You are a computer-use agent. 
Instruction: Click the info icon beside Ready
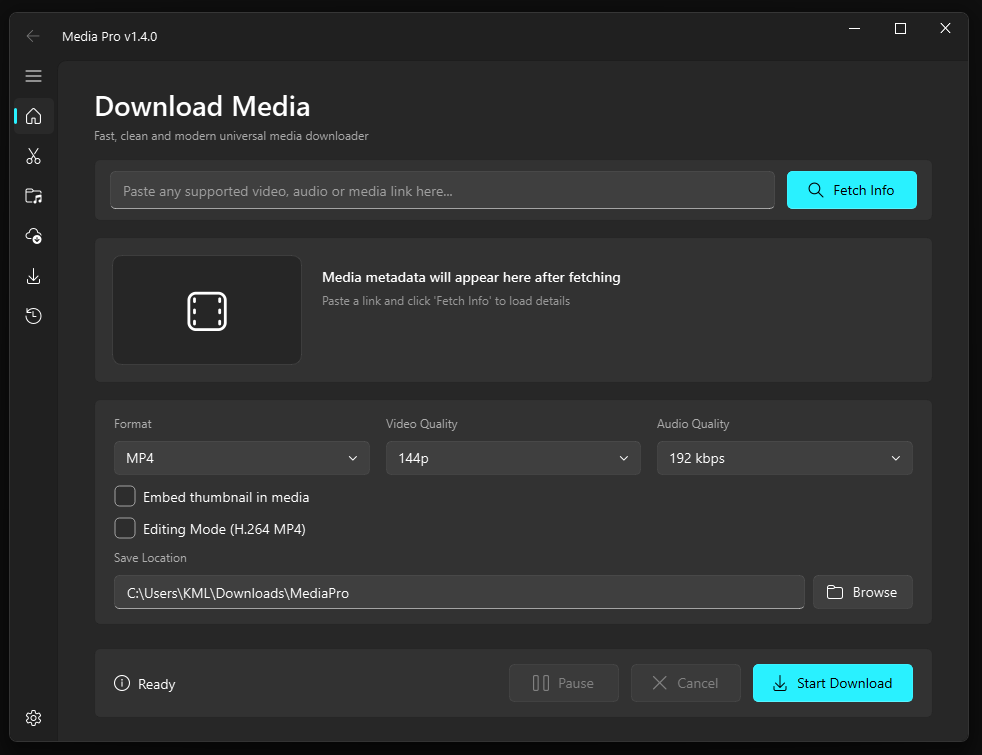tap(122, 683)
